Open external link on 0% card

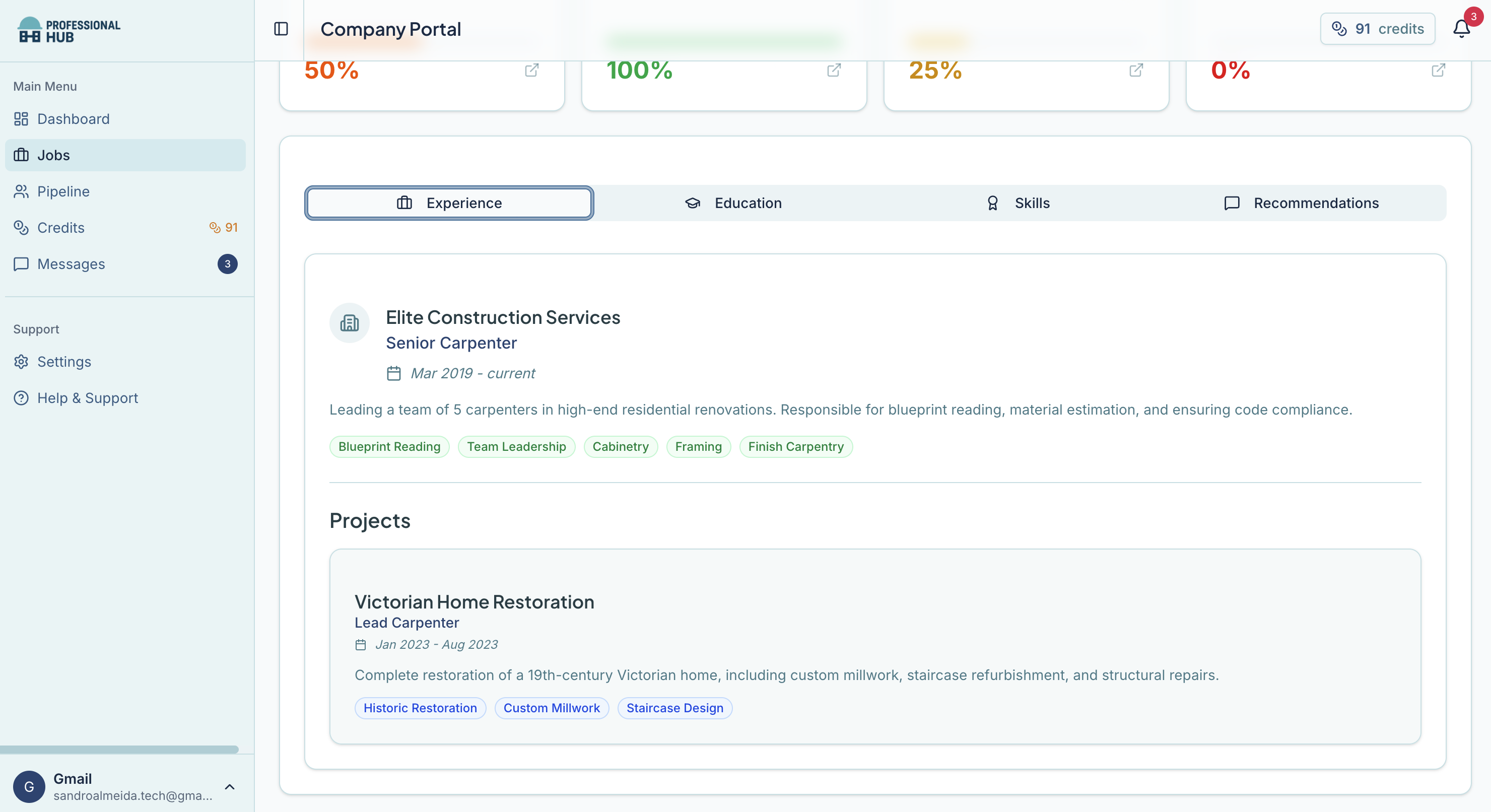[1438, 71]
